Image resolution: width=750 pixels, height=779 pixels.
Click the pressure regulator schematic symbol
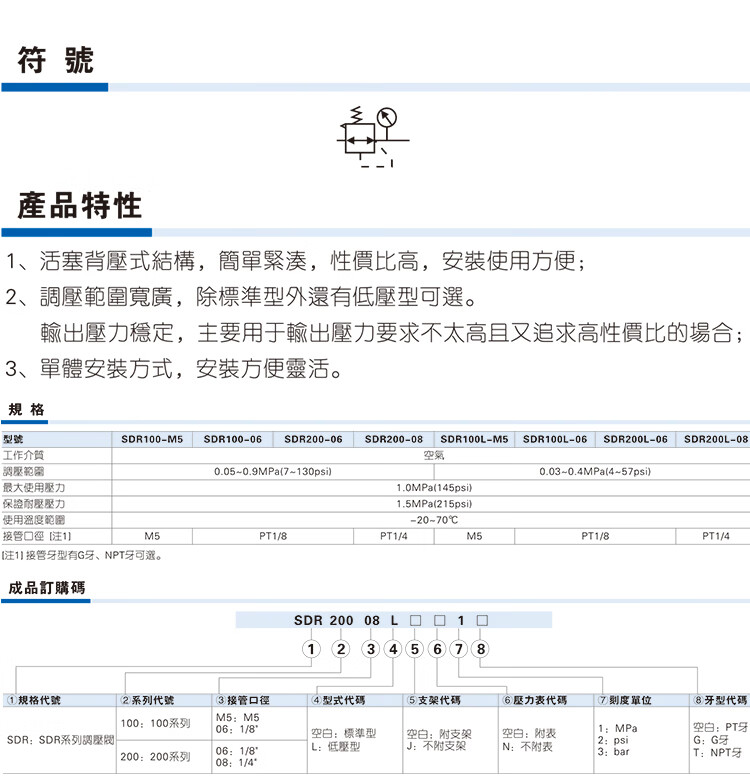pyautogui.click(x=371, y=136)
